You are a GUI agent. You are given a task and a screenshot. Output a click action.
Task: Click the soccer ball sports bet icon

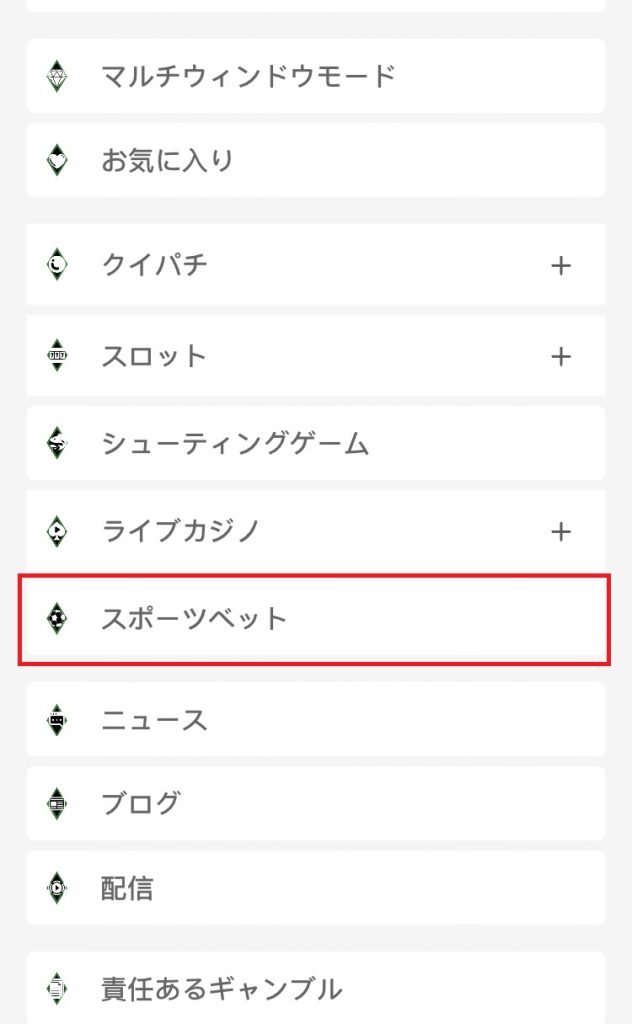pyautogui.click(x=57, y=619)
